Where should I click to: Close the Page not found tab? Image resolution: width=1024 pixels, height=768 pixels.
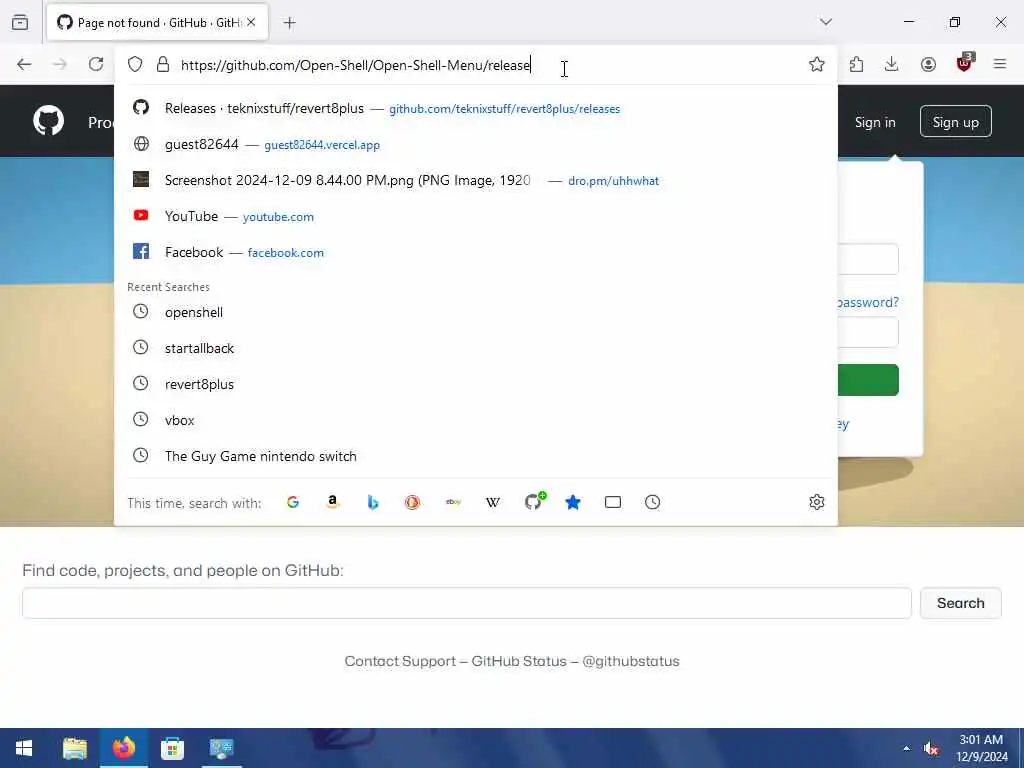click(x=251, y=22)
